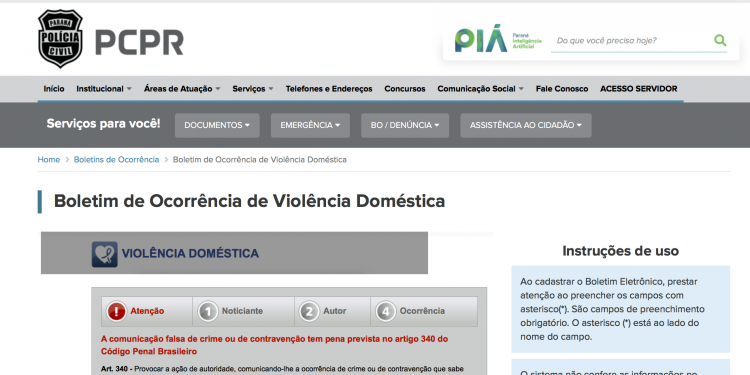Expand the EMERGÊNCIA services dropdown
Viewport: 750px width, 375px height.
310,125
